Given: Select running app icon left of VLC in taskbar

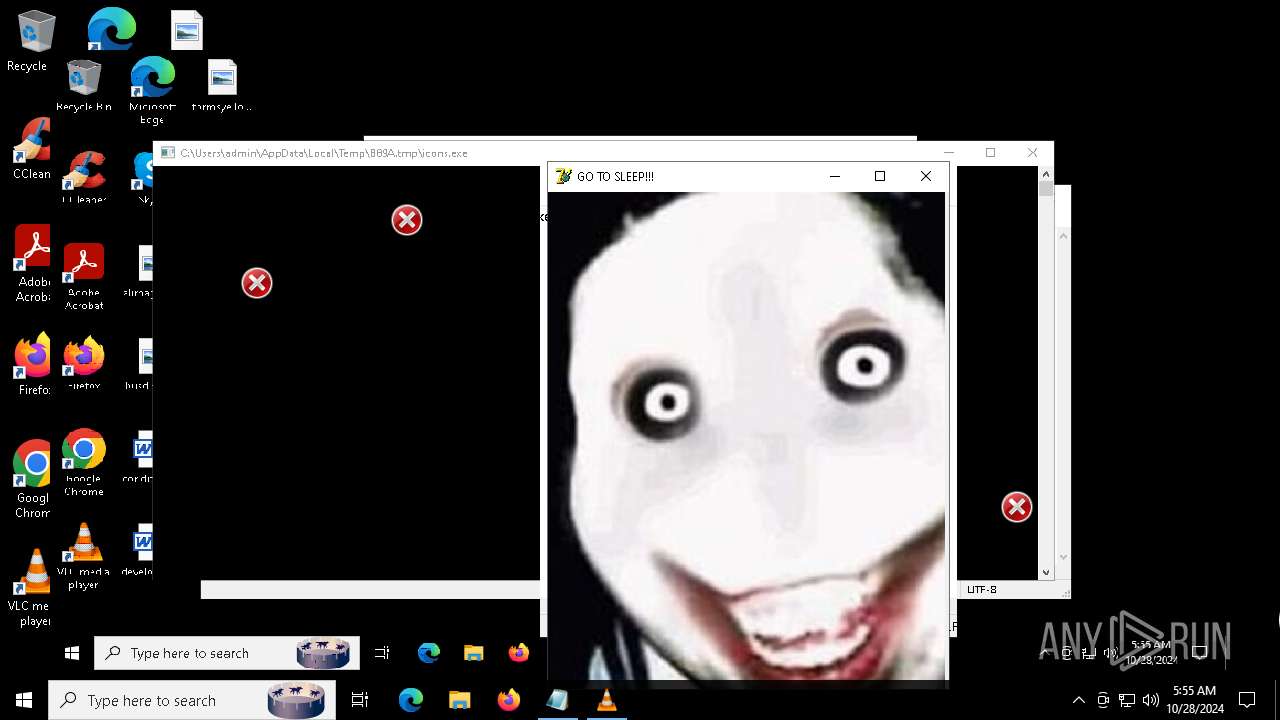Looking at the screenshot, I should [x=557, y=700].
